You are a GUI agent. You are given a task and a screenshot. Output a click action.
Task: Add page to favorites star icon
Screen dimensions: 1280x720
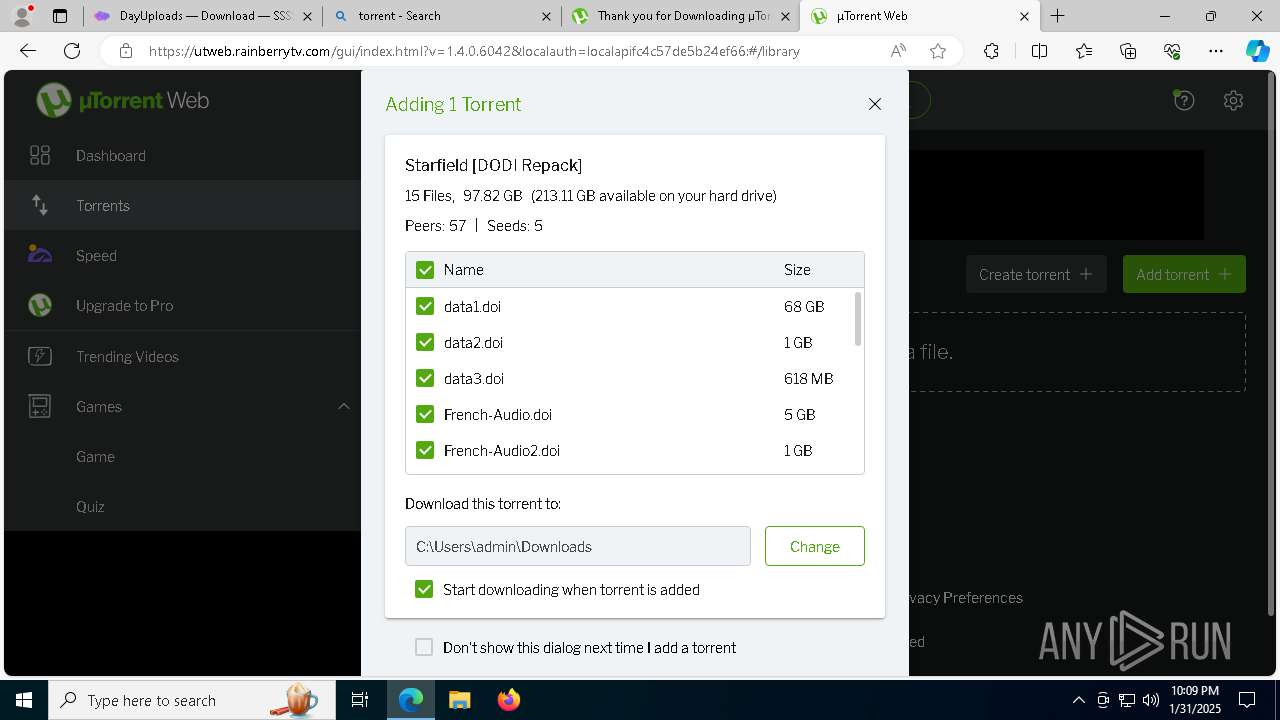point(938,51)
